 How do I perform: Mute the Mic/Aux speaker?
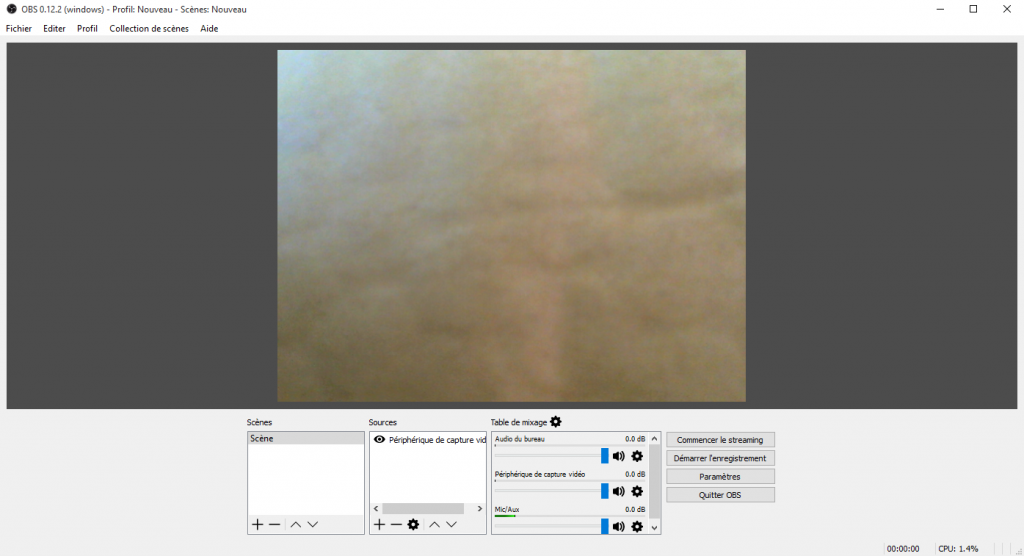click(x=619, y=526)
